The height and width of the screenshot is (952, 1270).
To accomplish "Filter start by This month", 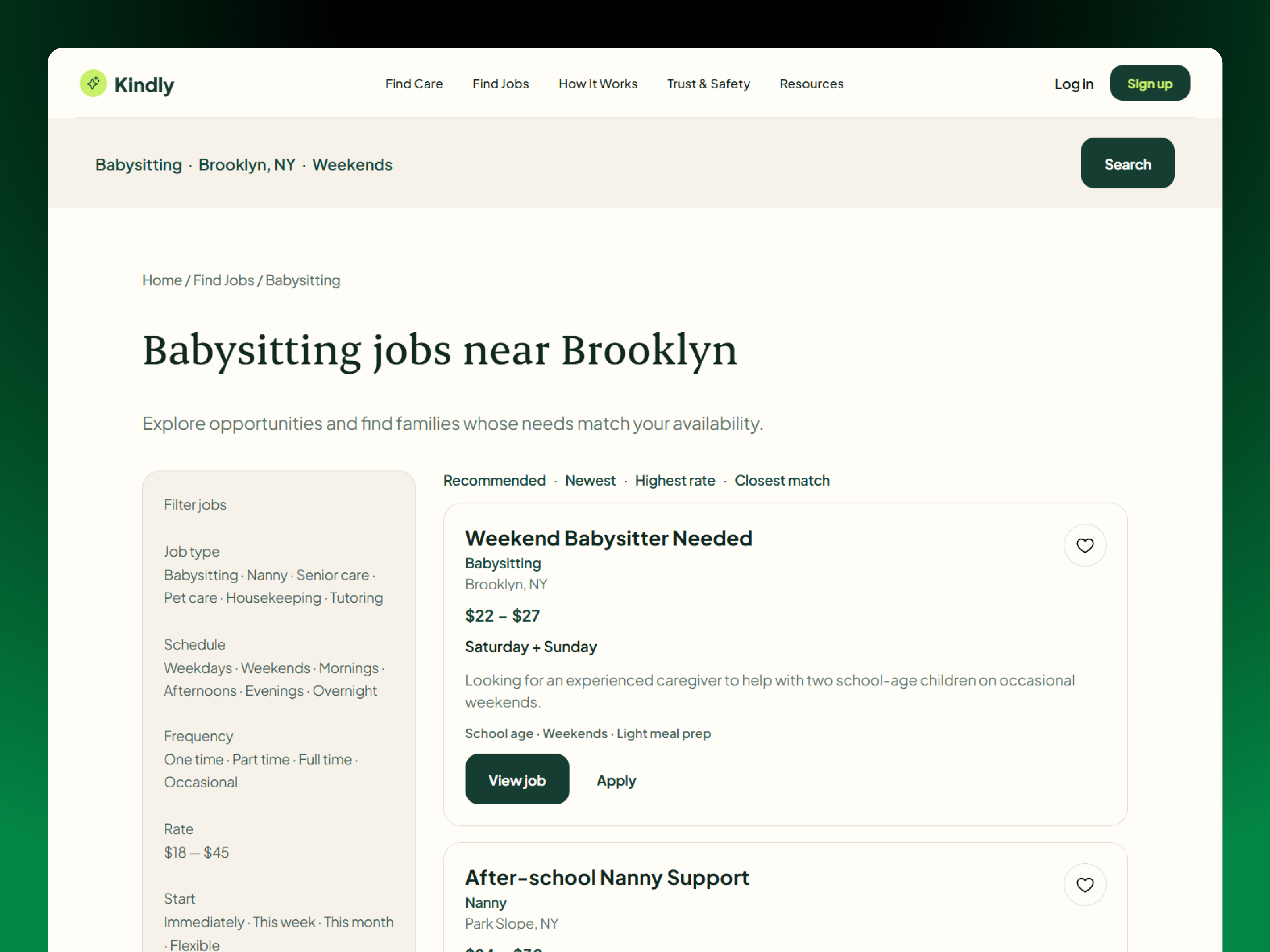I will [x=358, y=922].
